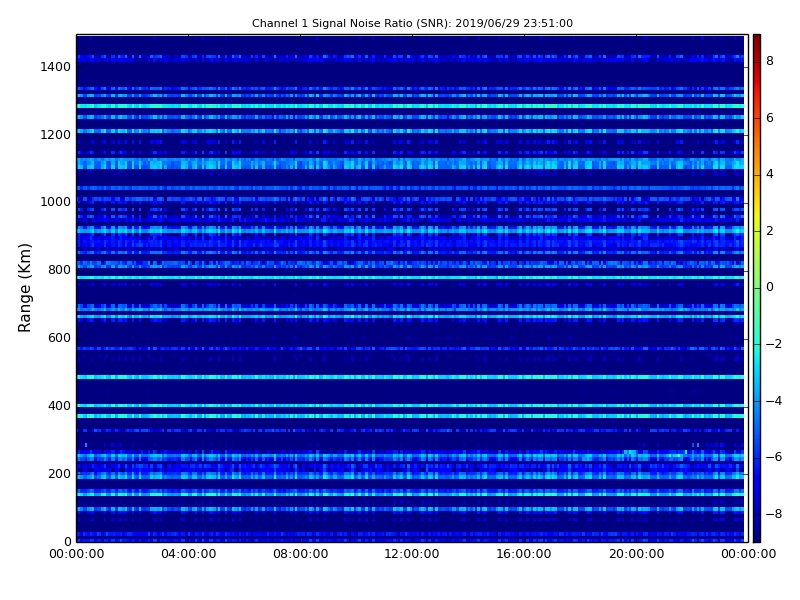
Task: Click the colorbar value −2 label
Action: (x=774, y=344)
